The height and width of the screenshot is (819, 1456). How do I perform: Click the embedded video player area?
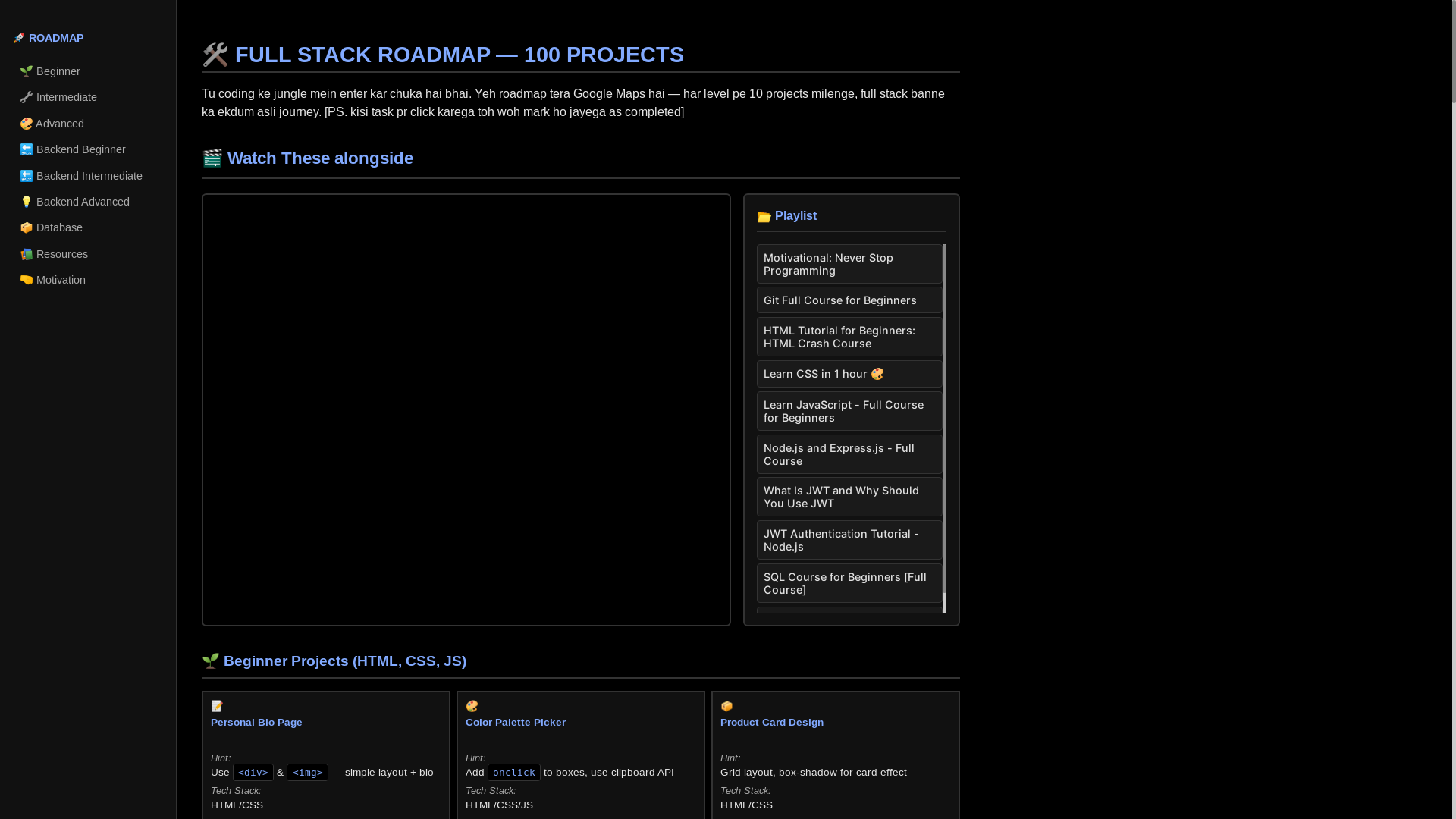click(466, 409)
